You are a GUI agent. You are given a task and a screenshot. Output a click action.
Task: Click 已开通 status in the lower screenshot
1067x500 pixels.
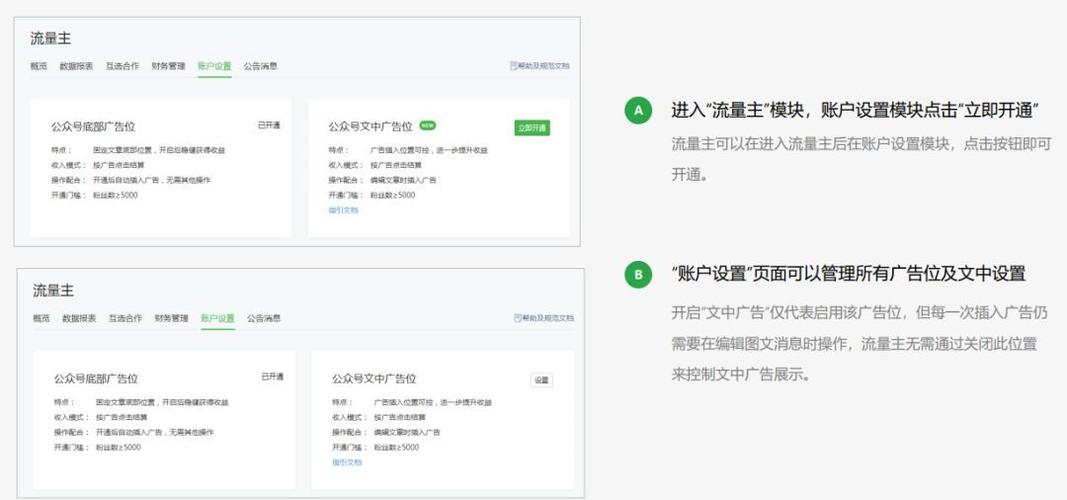[x=273, y=376]
